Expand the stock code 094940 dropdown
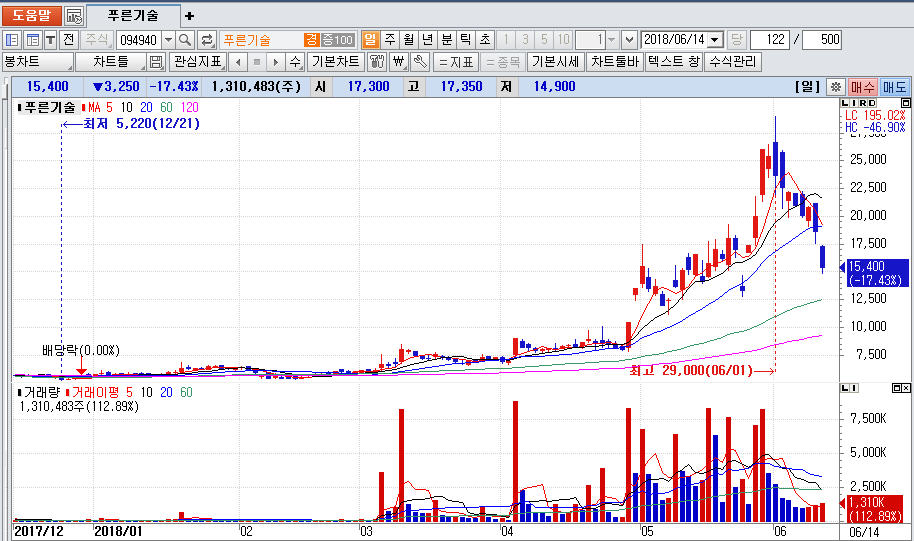 click(x=167, y=40)
